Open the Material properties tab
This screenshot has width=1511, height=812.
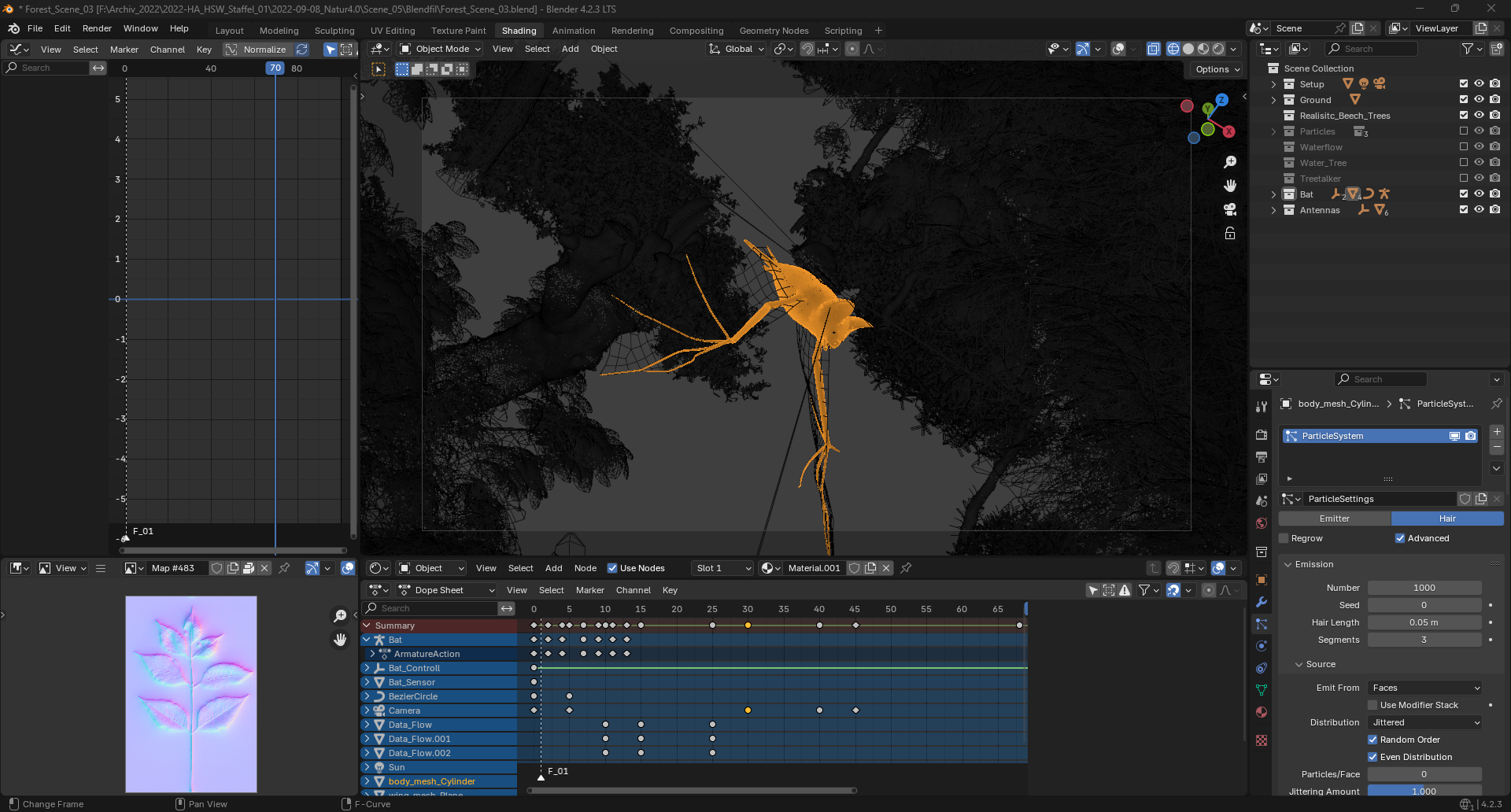(1262, 712)
